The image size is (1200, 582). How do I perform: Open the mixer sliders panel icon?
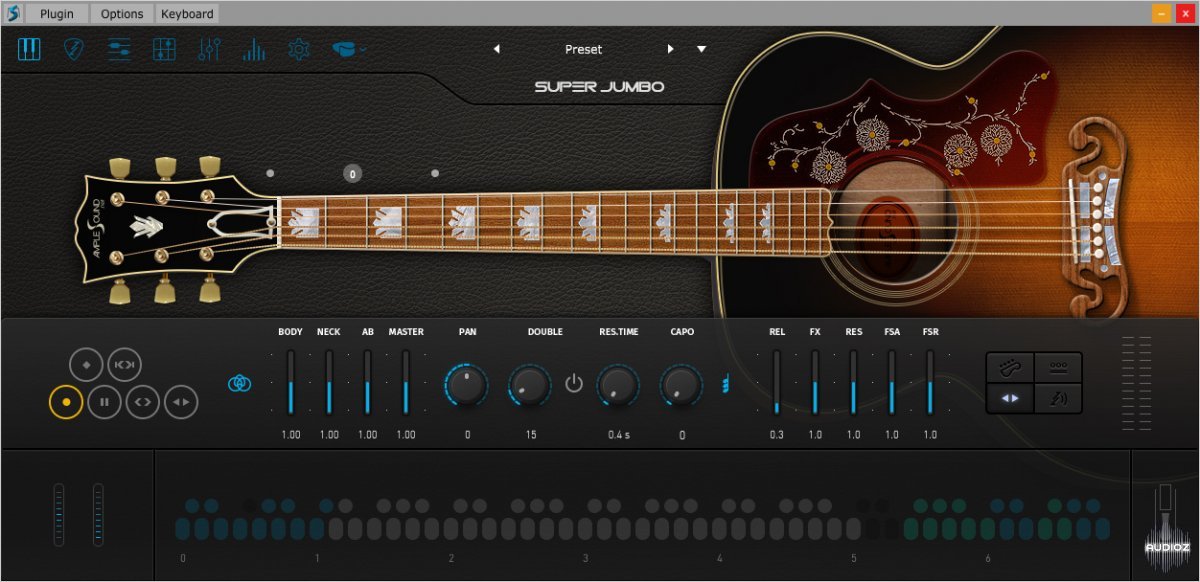tap(118, 49)
